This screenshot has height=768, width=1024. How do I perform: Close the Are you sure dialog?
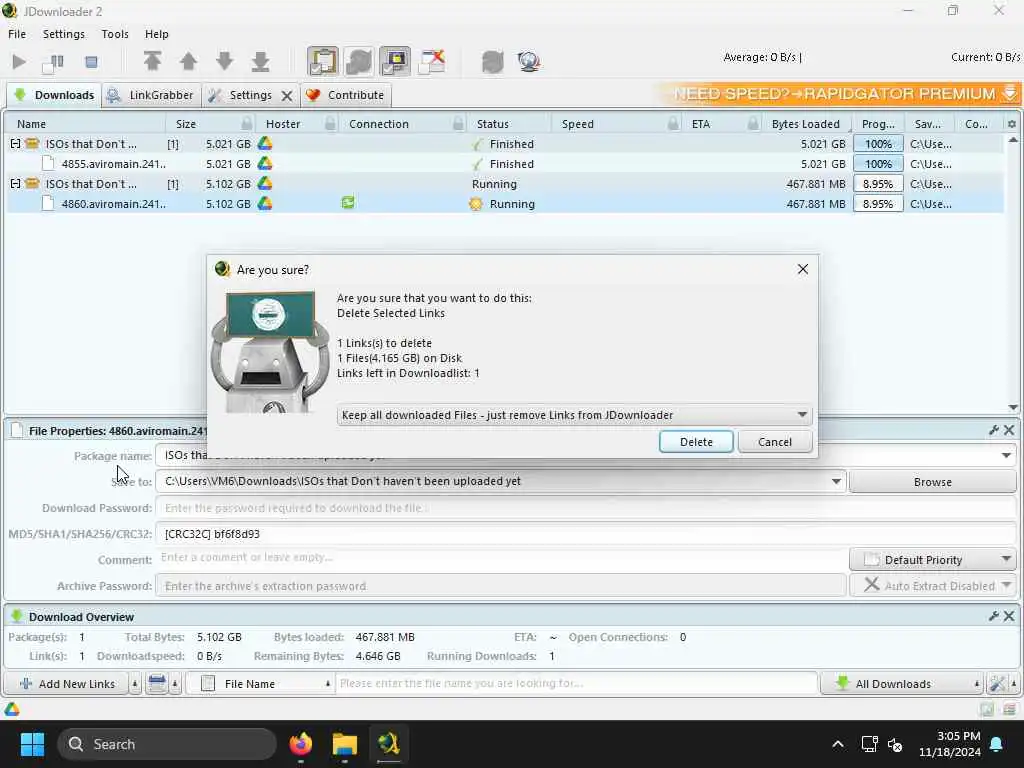point(803,269)
